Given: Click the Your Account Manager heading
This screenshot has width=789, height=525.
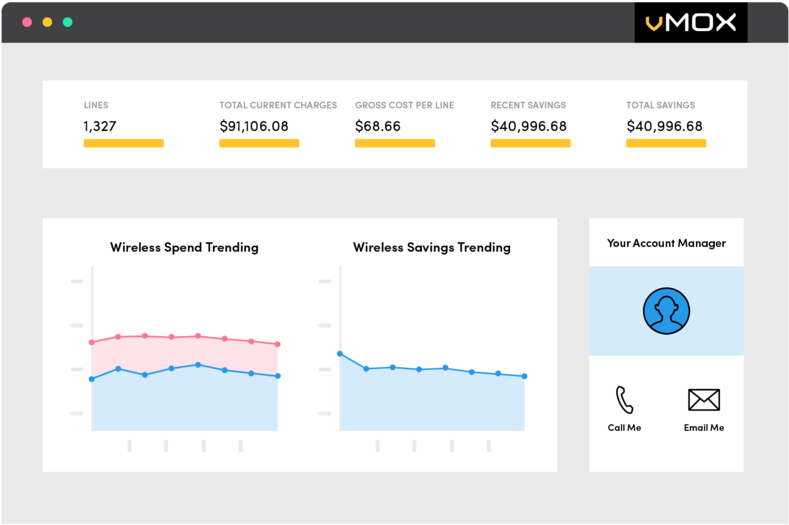Looking at the screenshot, I should (666, 243).
